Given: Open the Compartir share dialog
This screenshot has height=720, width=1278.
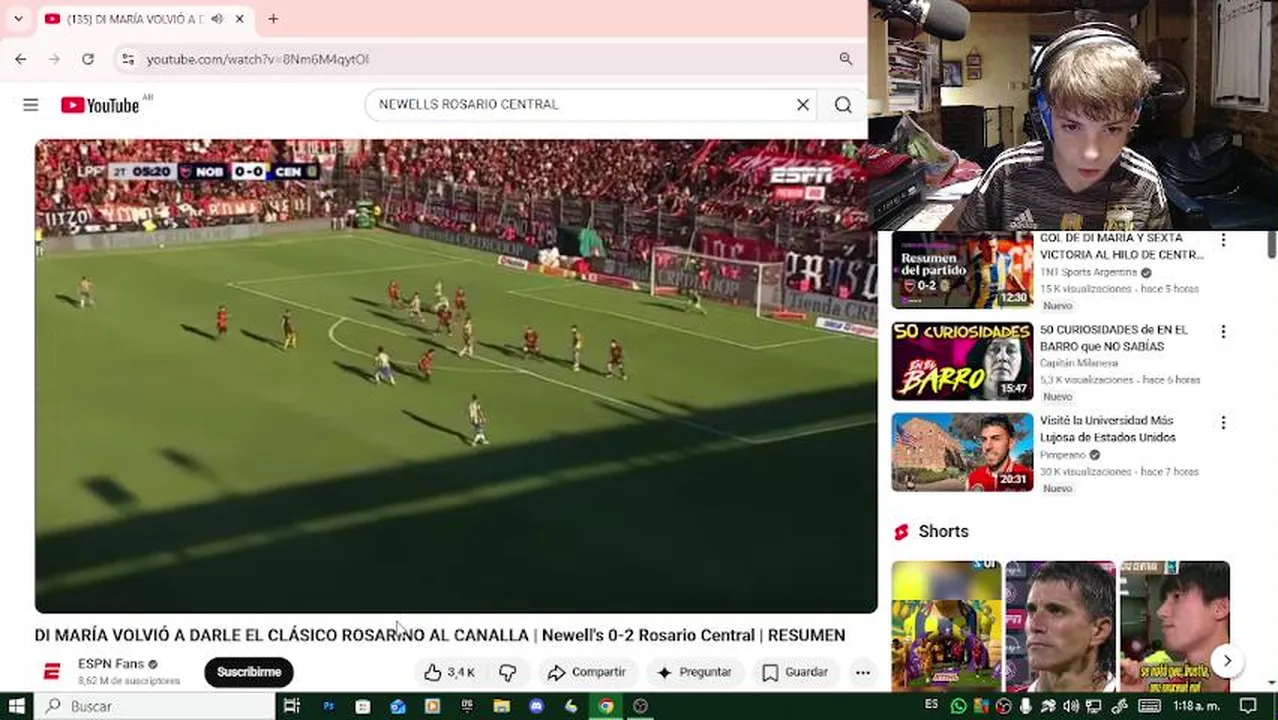Looking at the screenshot, I should pyautogui.click(x=587, y=672).
